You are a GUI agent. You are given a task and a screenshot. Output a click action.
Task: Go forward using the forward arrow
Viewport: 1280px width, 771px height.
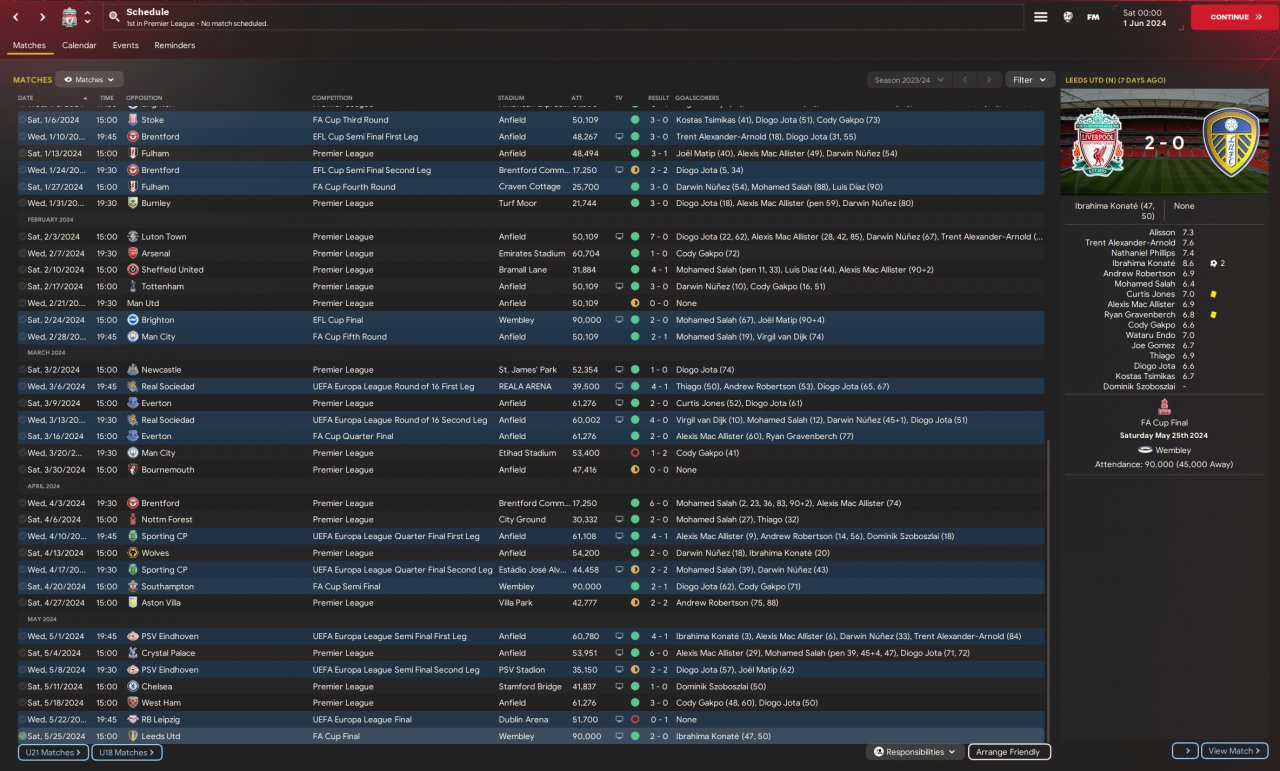pyautogui.click(x=42, y=17)
